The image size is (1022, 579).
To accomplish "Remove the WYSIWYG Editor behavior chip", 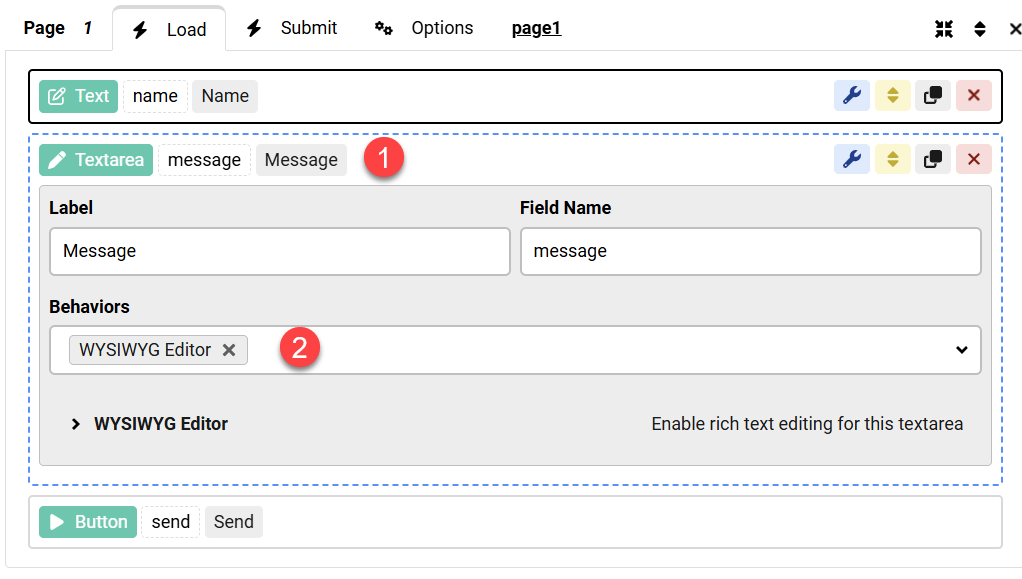I will pyautogui.click(x=229, y=350).
